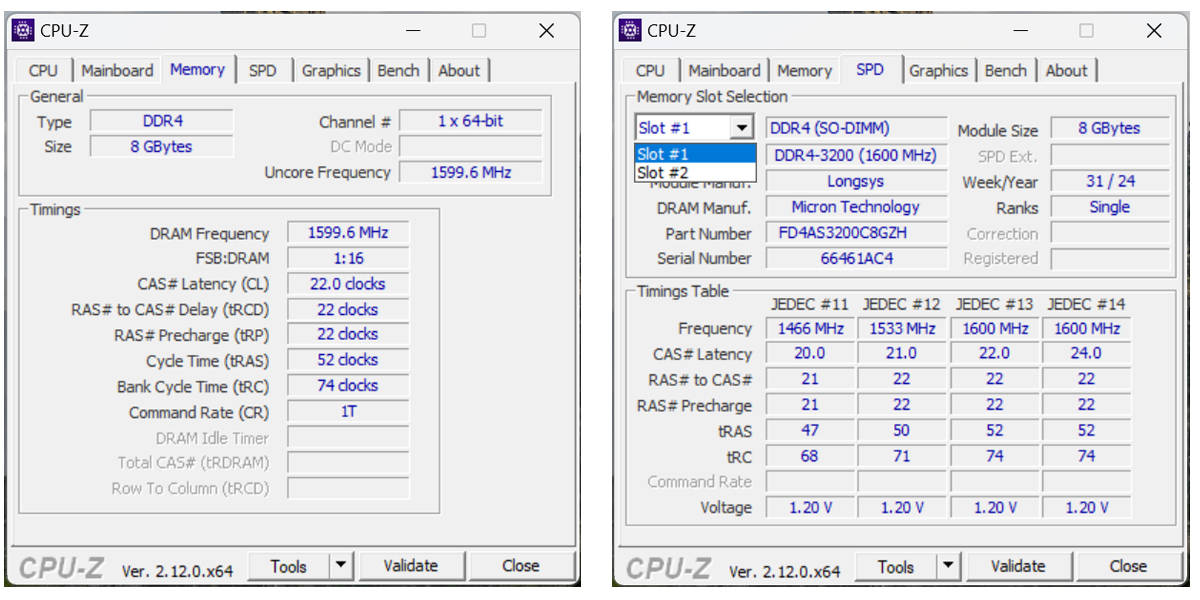Select Memory tab in left window
Image resolution: width=1200 pixels, height=600 pixels.
tap(197, 69)
